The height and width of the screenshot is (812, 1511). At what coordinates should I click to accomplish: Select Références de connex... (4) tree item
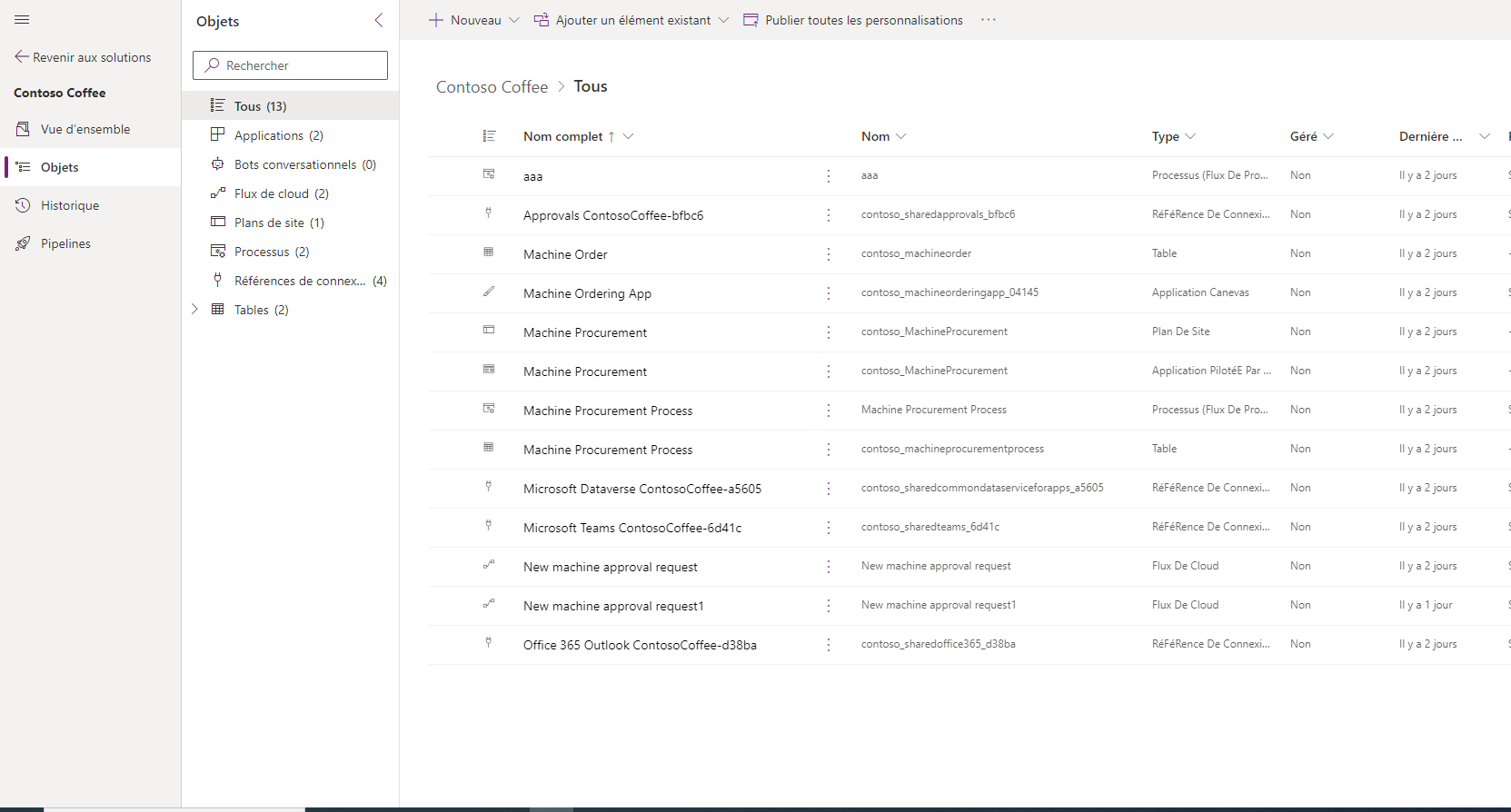[x=291, y=280]
